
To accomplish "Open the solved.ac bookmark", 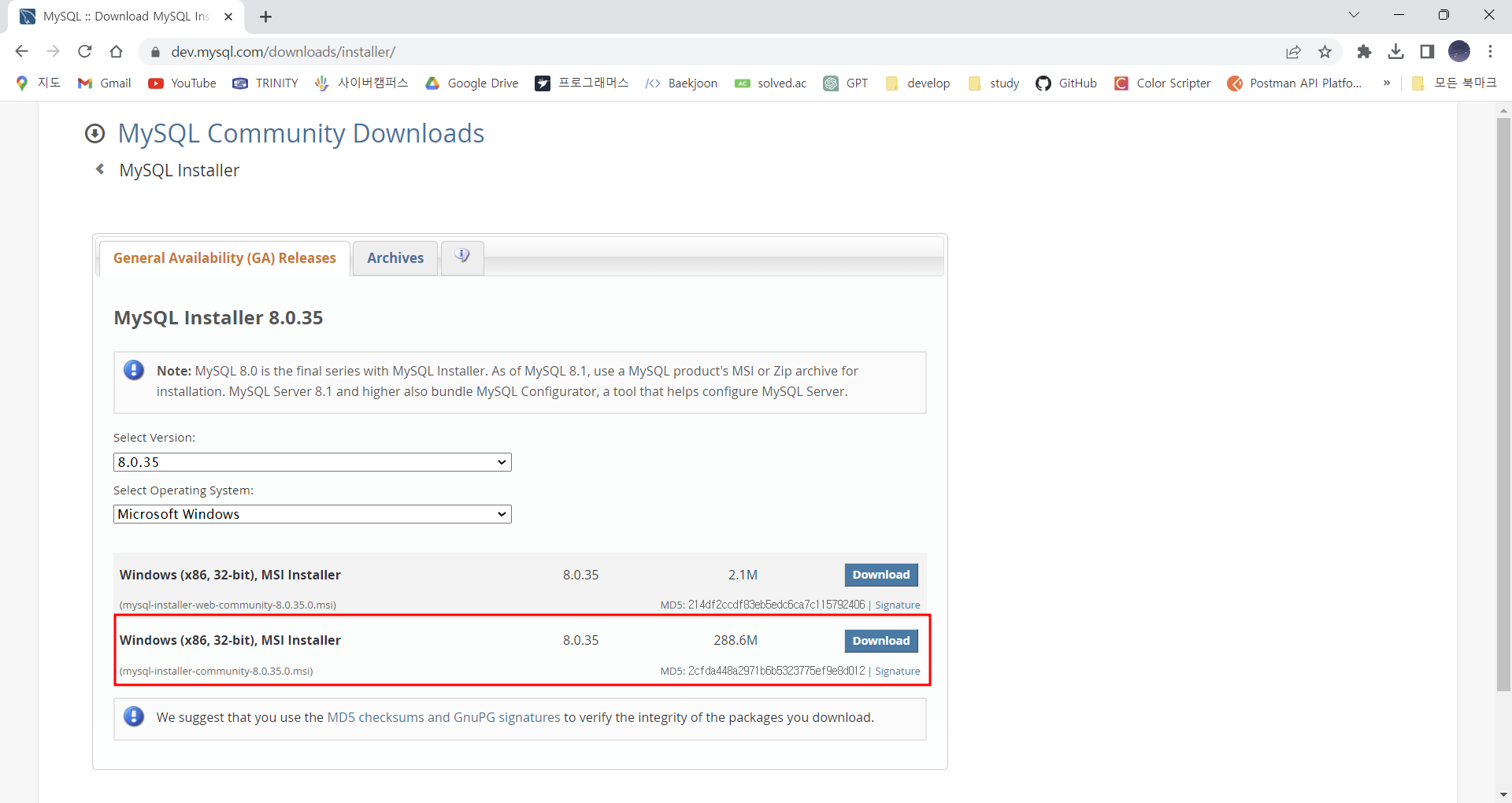I will (x=770, y=83).
